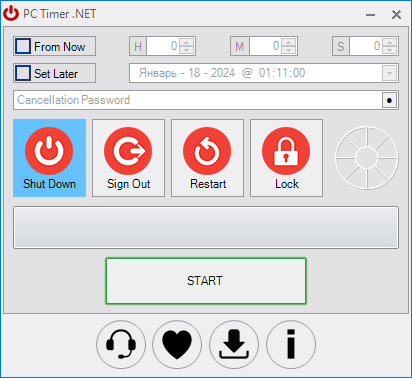The height and width of the screenshot is (378, 412).
Task: Click inside the hours input field
Action: 163,46
